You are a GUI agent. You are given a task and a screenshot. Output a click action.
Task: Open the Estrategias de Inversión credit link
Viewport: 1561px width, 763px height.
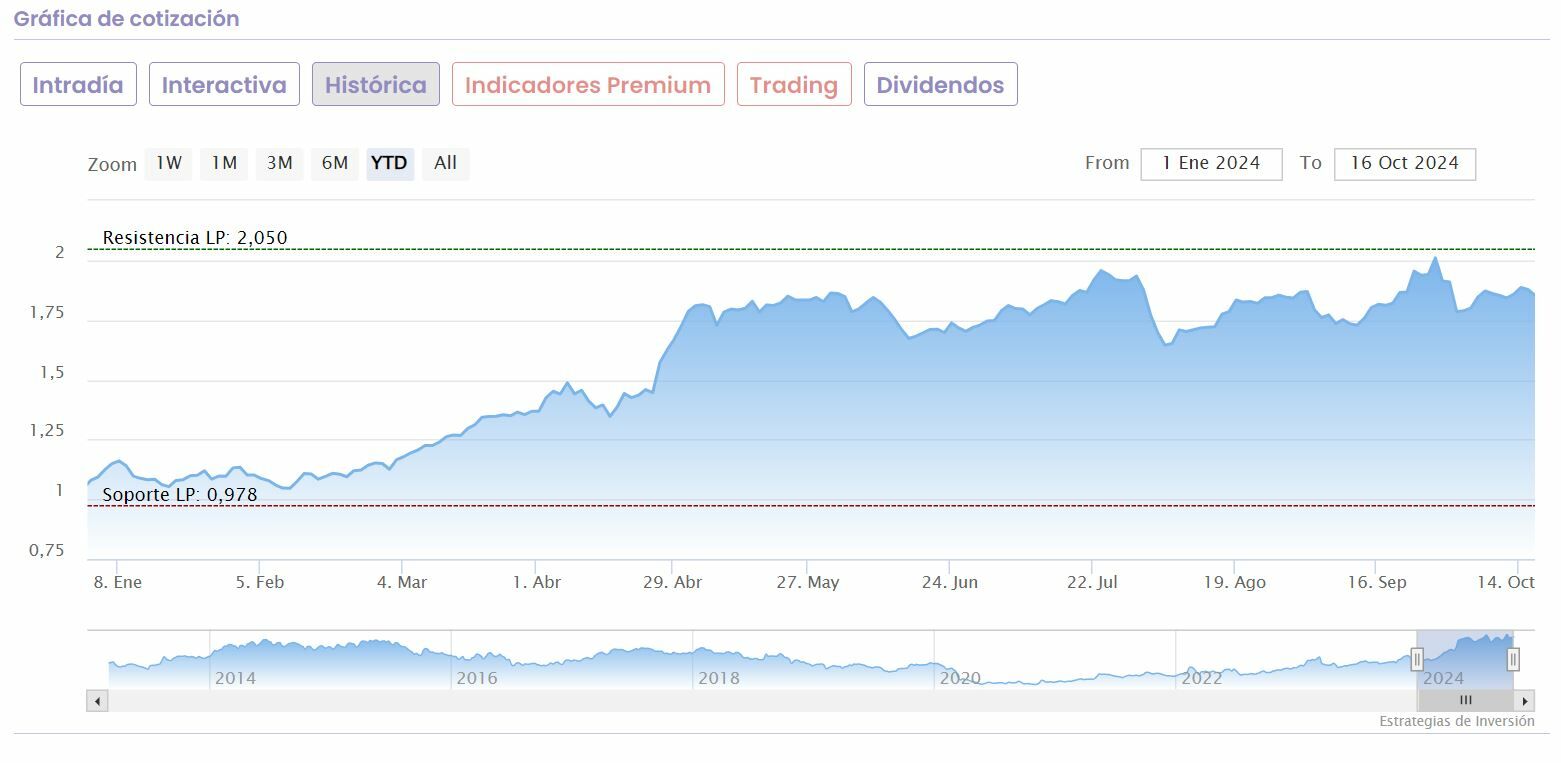click(x=1456, y=722)
